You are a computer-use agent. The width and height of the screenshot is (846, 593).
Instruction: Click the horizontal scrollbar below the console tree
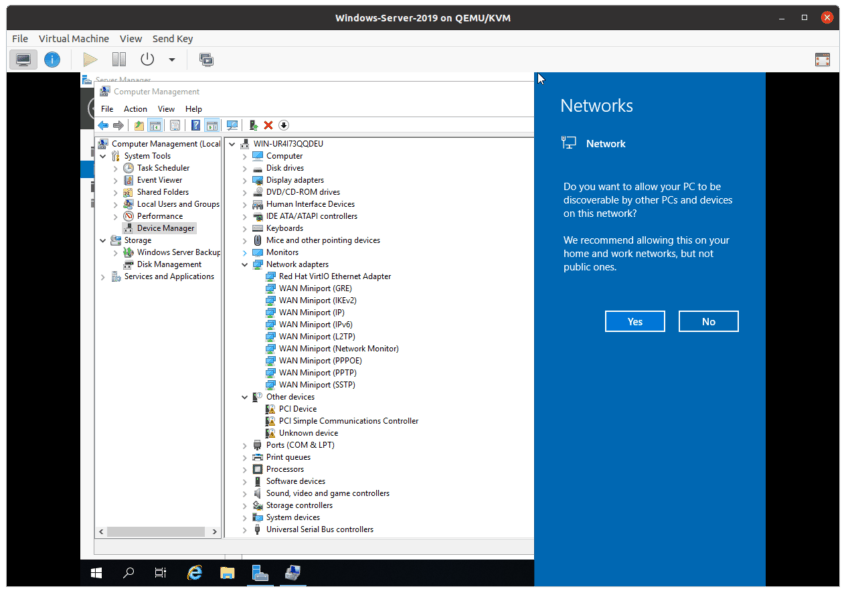coord(155,532)
